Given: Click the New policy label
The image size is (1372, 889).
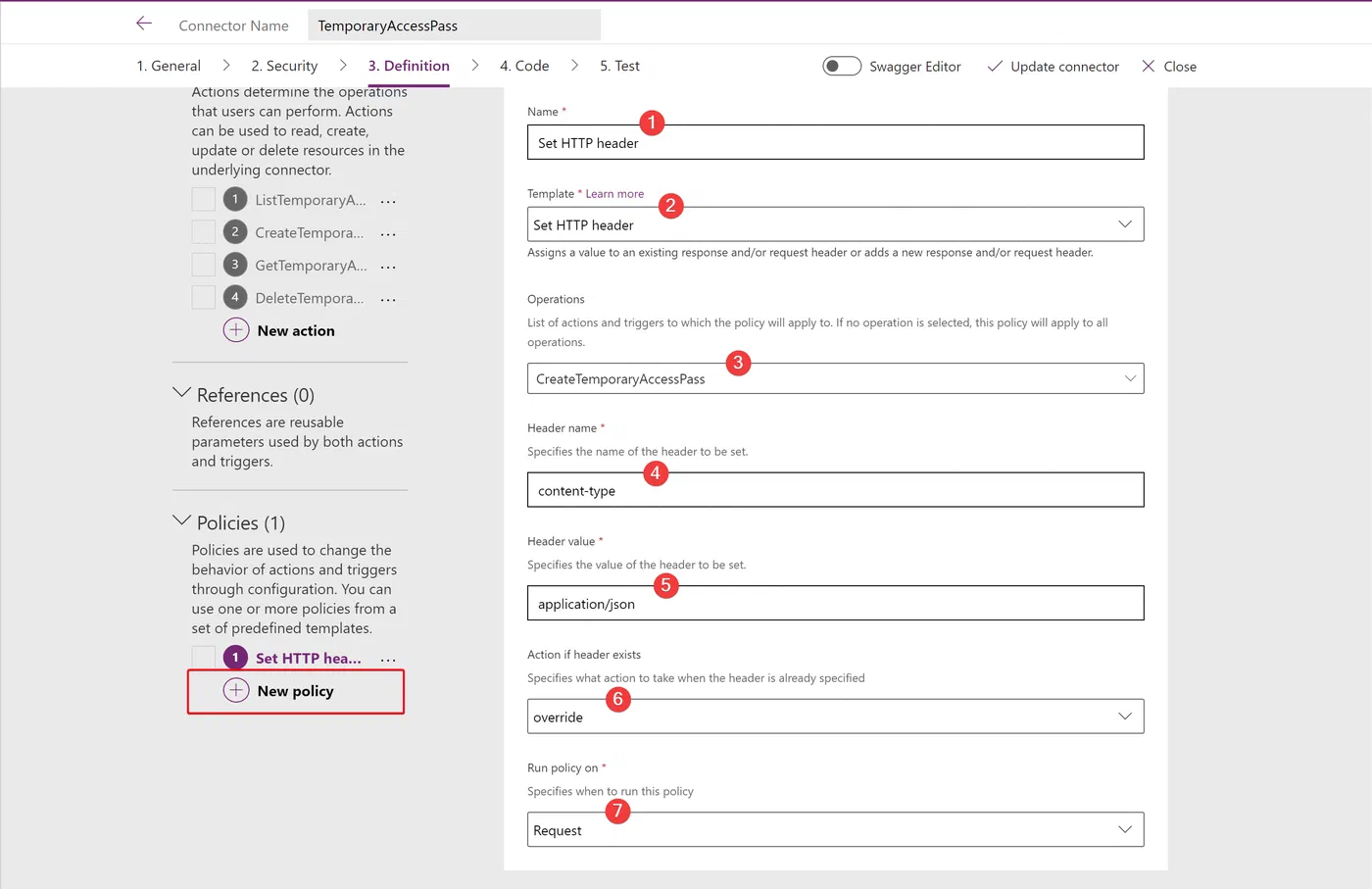Looking at the screenshot, I should [x=295, y=691].
